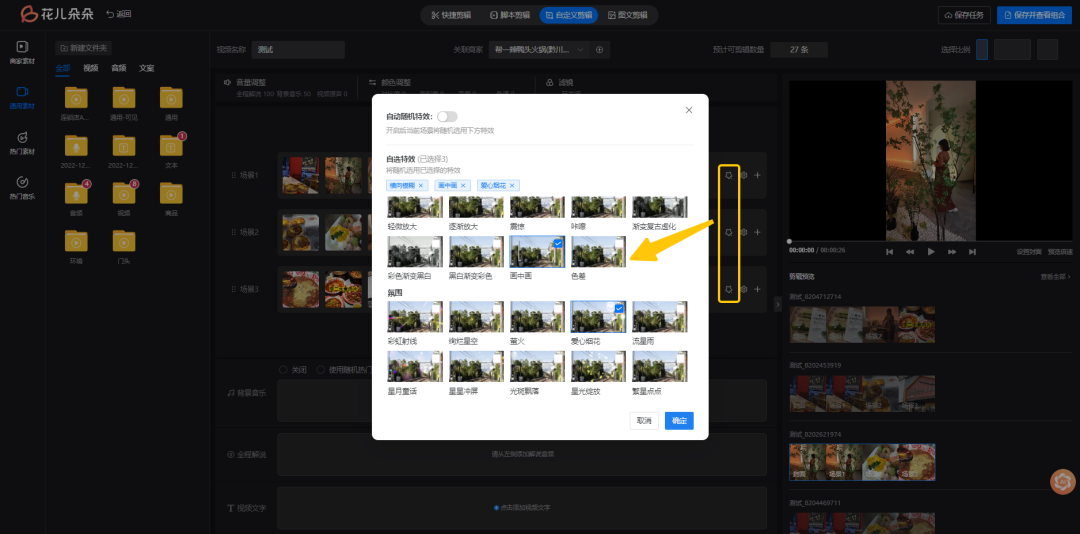
Task: Click the effects icon for 场景1
Action: click(x=729, y=176)
